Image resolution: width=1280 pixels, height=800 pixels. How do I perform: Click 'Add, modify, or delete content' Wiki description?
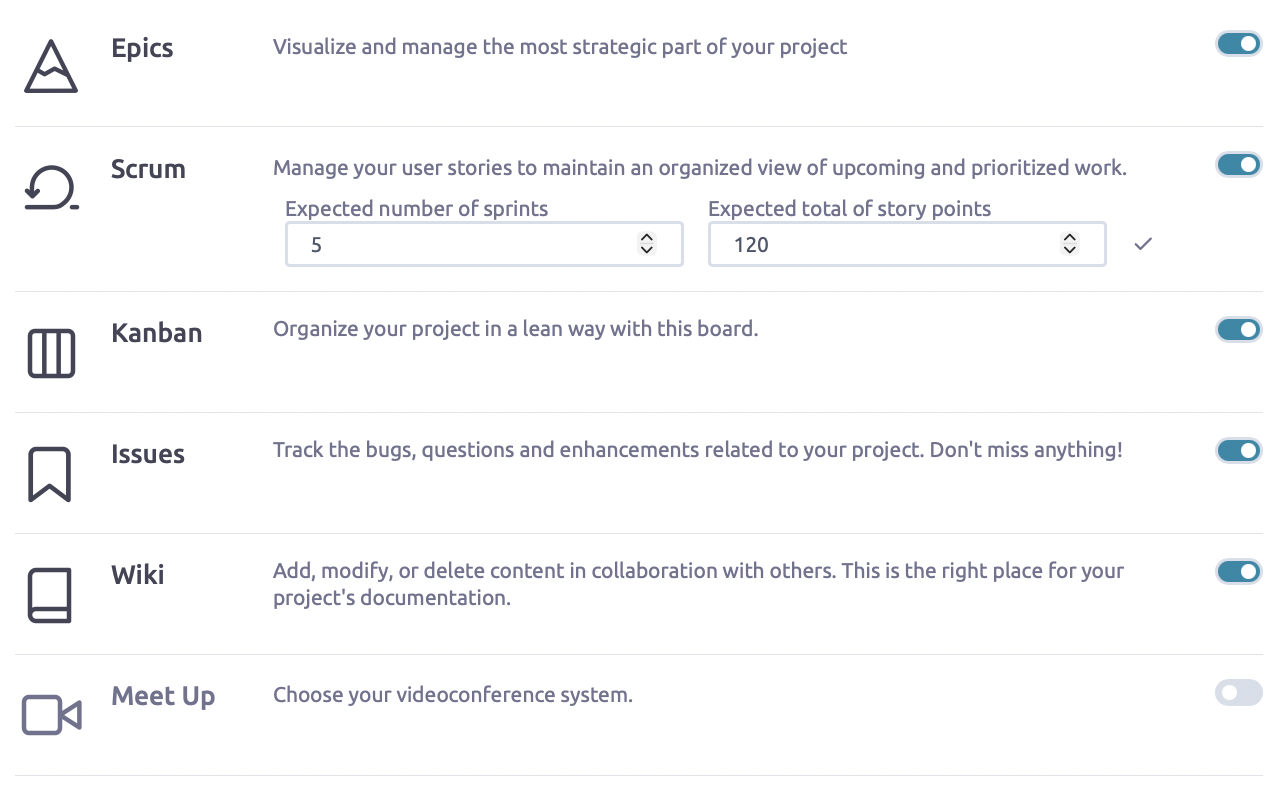tap(698, 584)
